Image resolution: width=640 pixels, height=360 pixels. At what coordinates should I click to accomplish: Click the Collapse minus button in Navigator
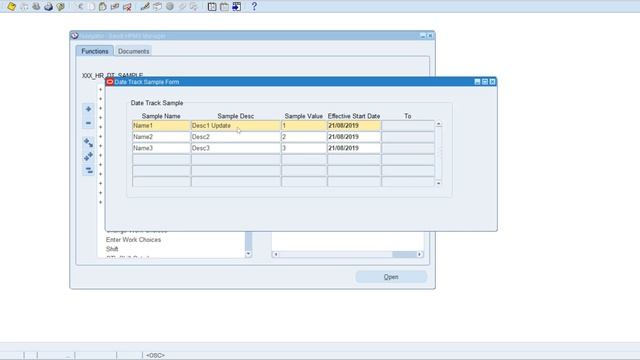[88, 123]
